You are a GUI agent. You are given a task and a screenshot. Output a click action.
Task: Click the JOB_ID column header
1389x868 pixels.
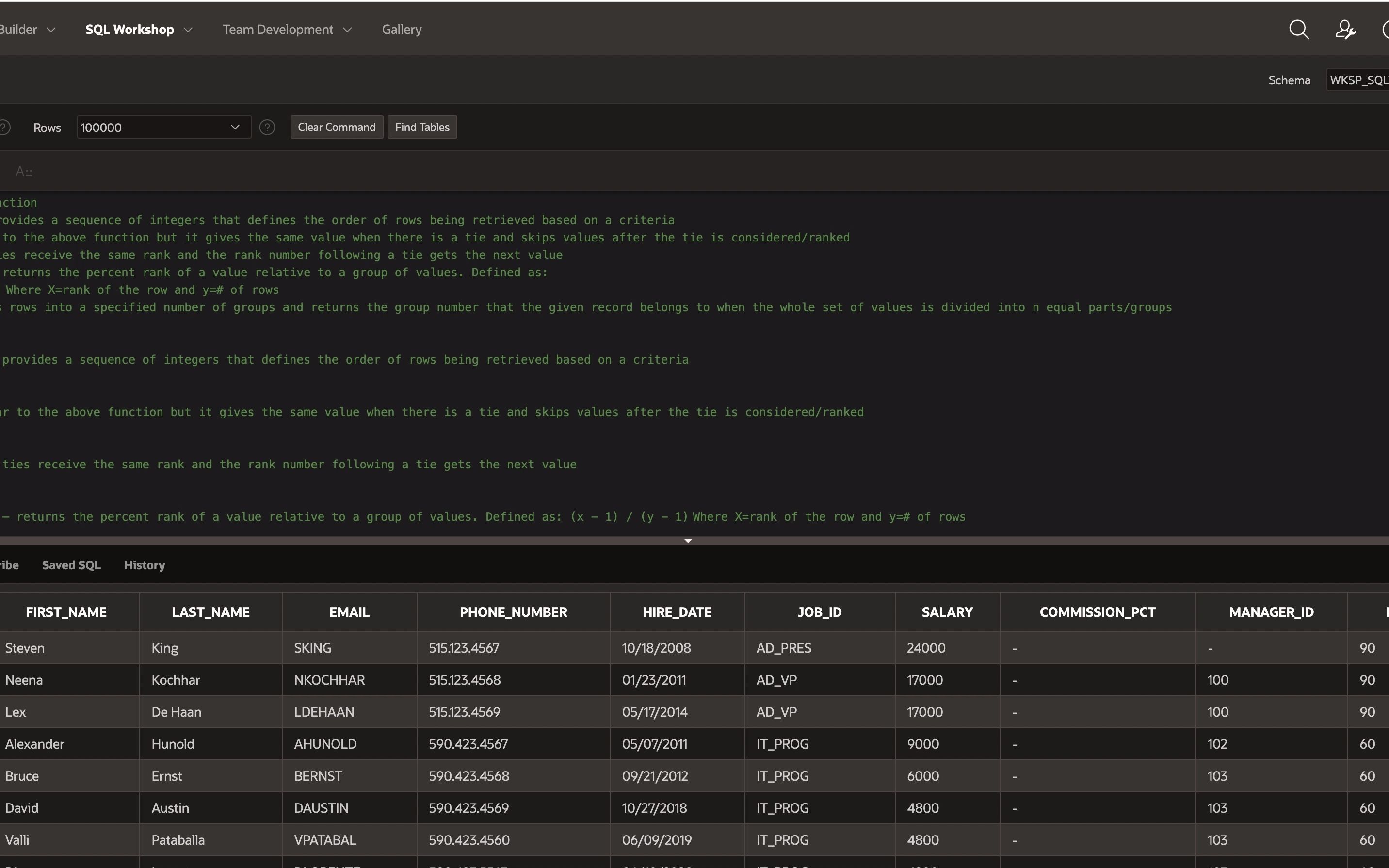819,612
